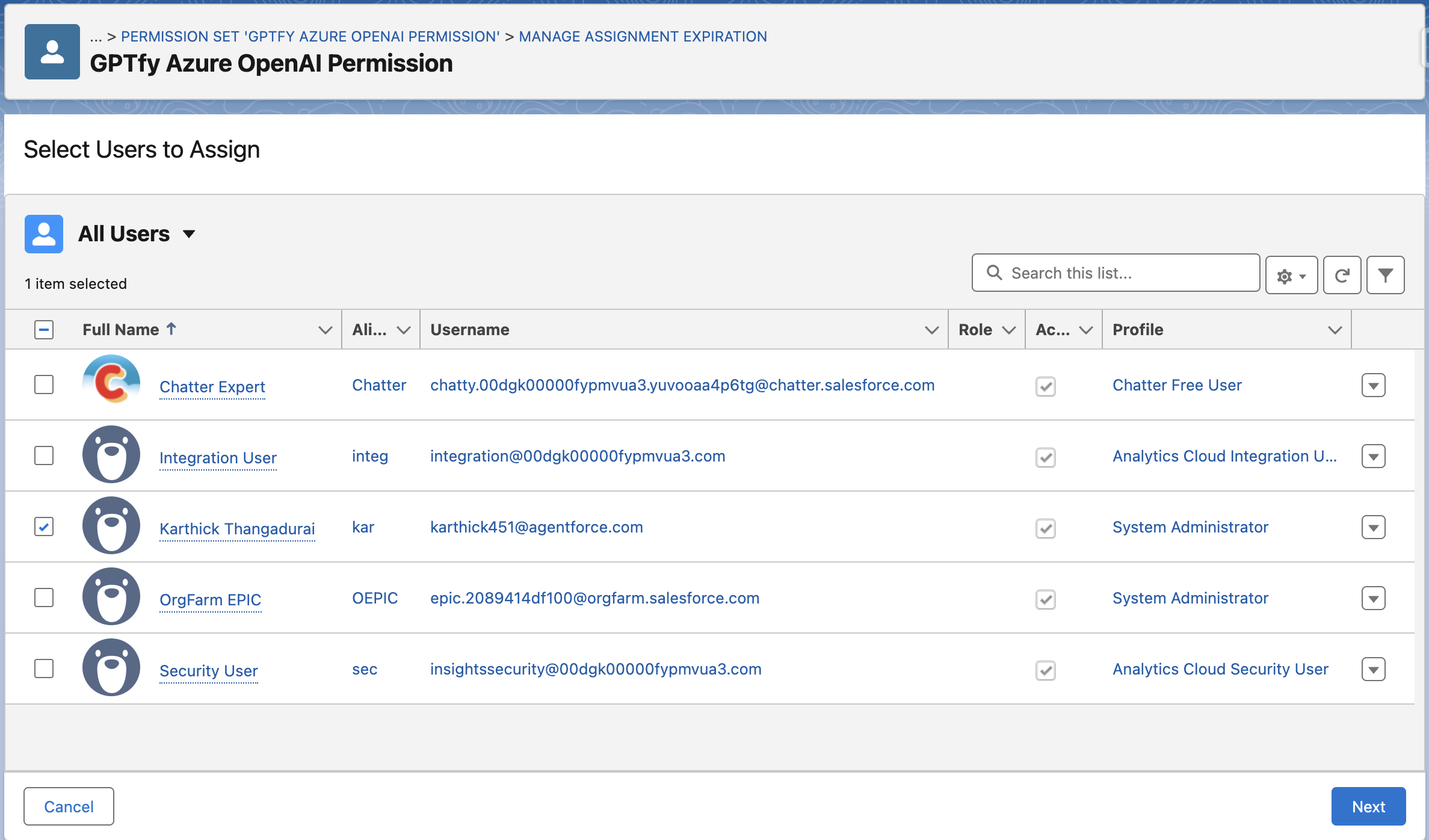Image resolution: width=1429 pixels, height=840 pixels.
Task: Open the Permission Set 'GPTfy Azure OpenAI Permission' breadcrumb
Action: click(310, 37)
